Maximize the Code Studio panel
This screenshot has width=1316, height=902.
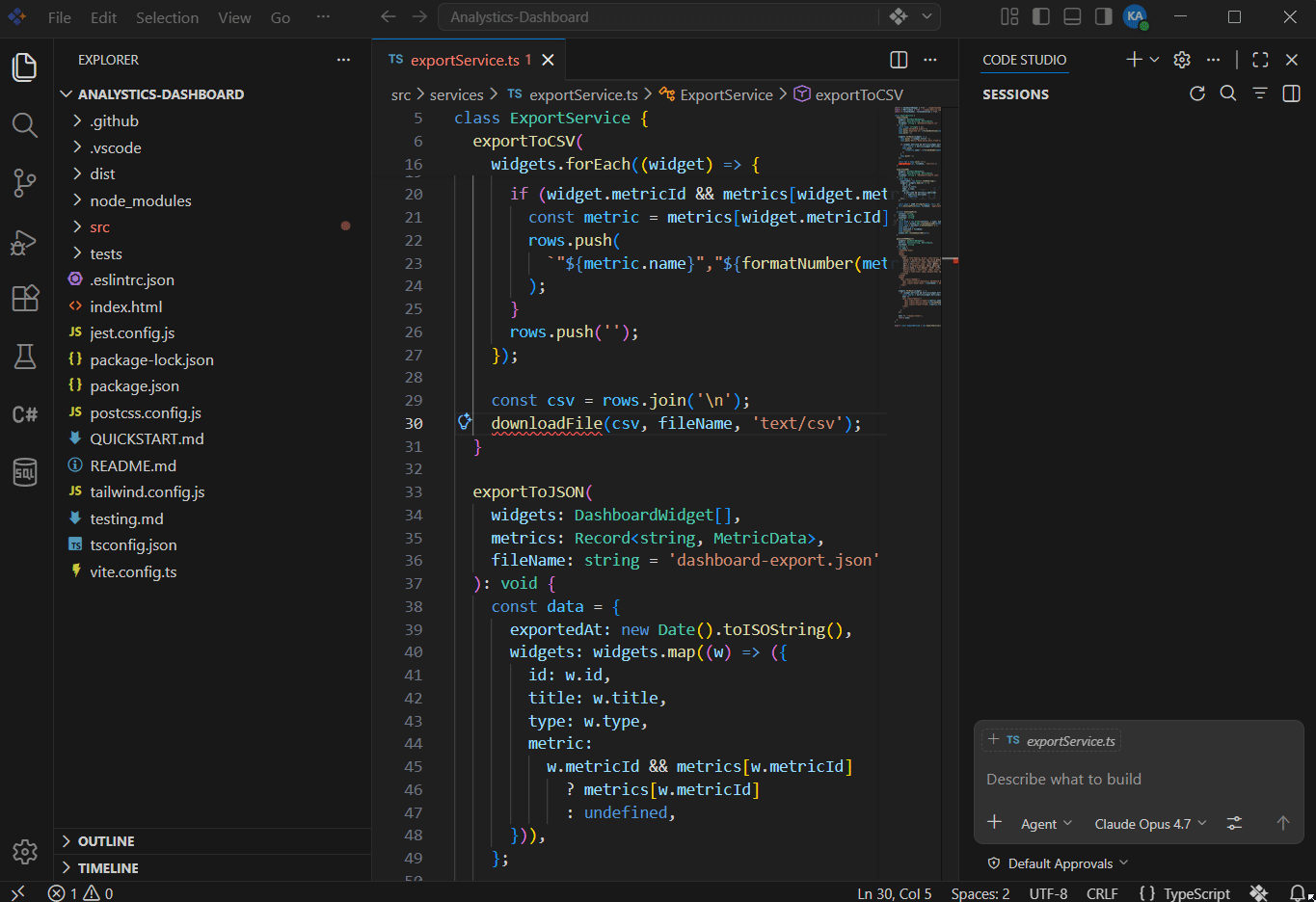coord(1260,60)
